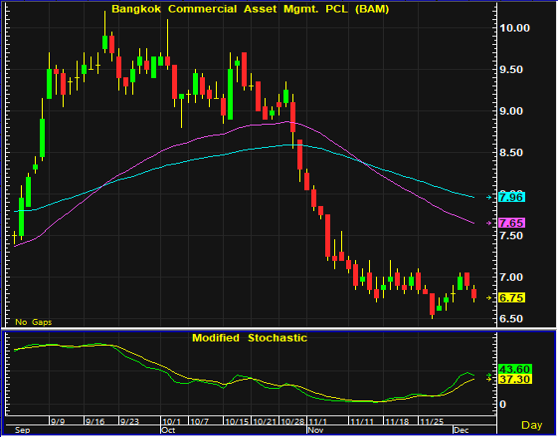Click the Day timeframe label

532,425
